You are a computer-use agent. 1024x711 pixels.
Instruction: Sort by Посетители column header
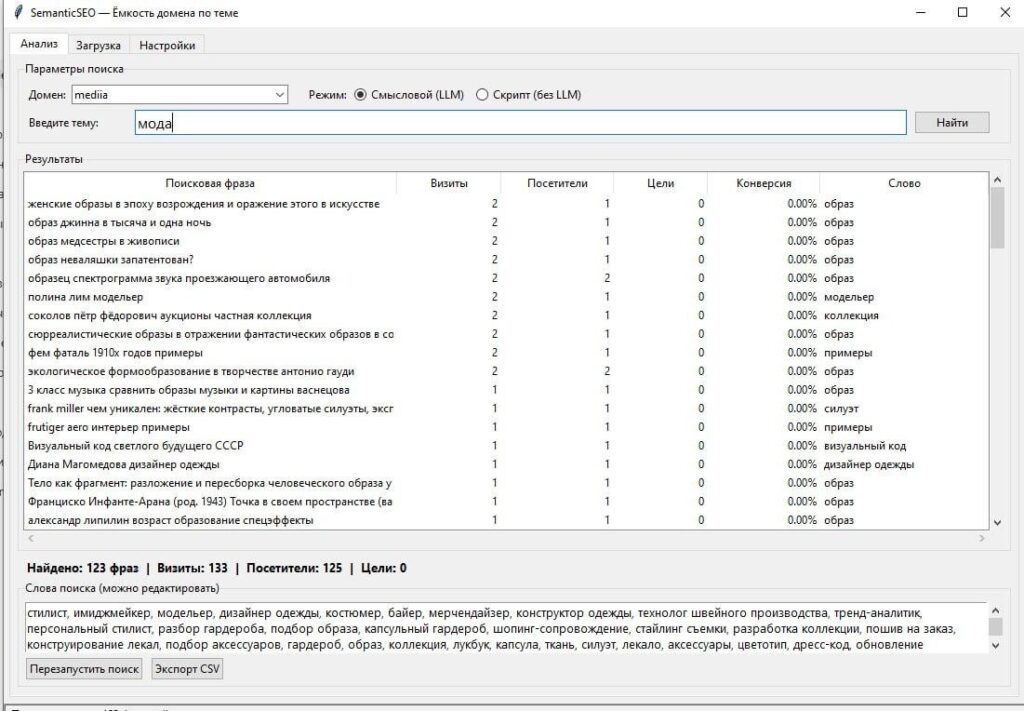(x=557, y=183)
